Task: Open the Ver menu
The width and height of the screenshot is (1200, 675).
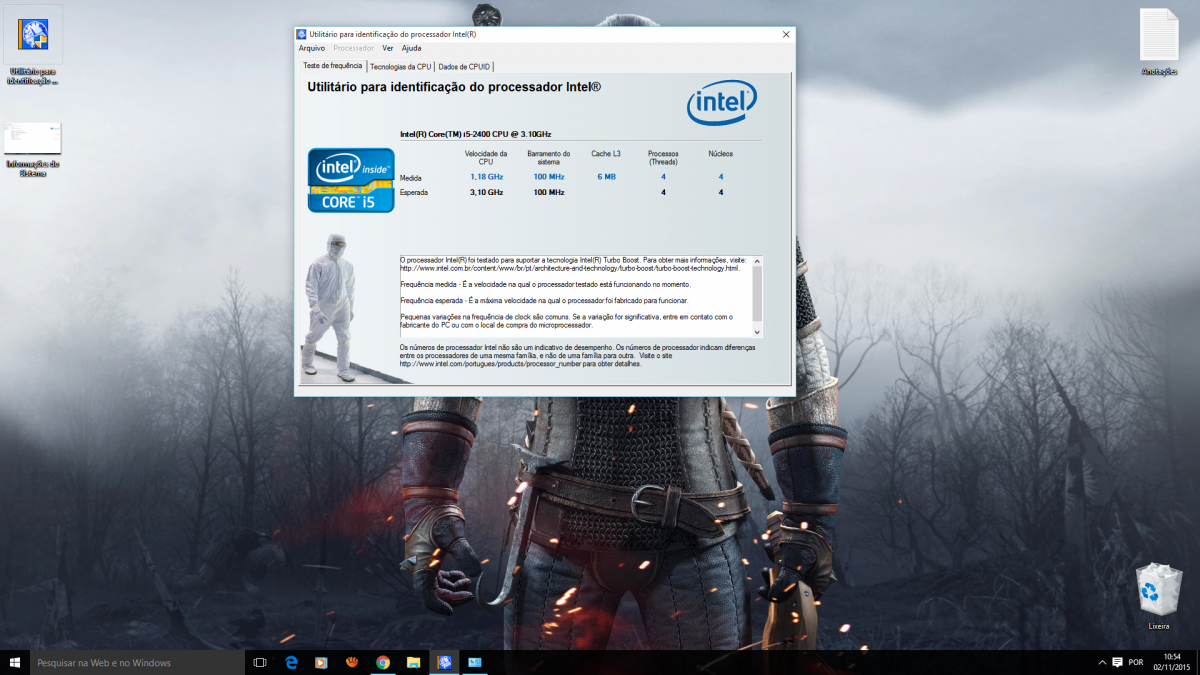Action: [388, 48]
